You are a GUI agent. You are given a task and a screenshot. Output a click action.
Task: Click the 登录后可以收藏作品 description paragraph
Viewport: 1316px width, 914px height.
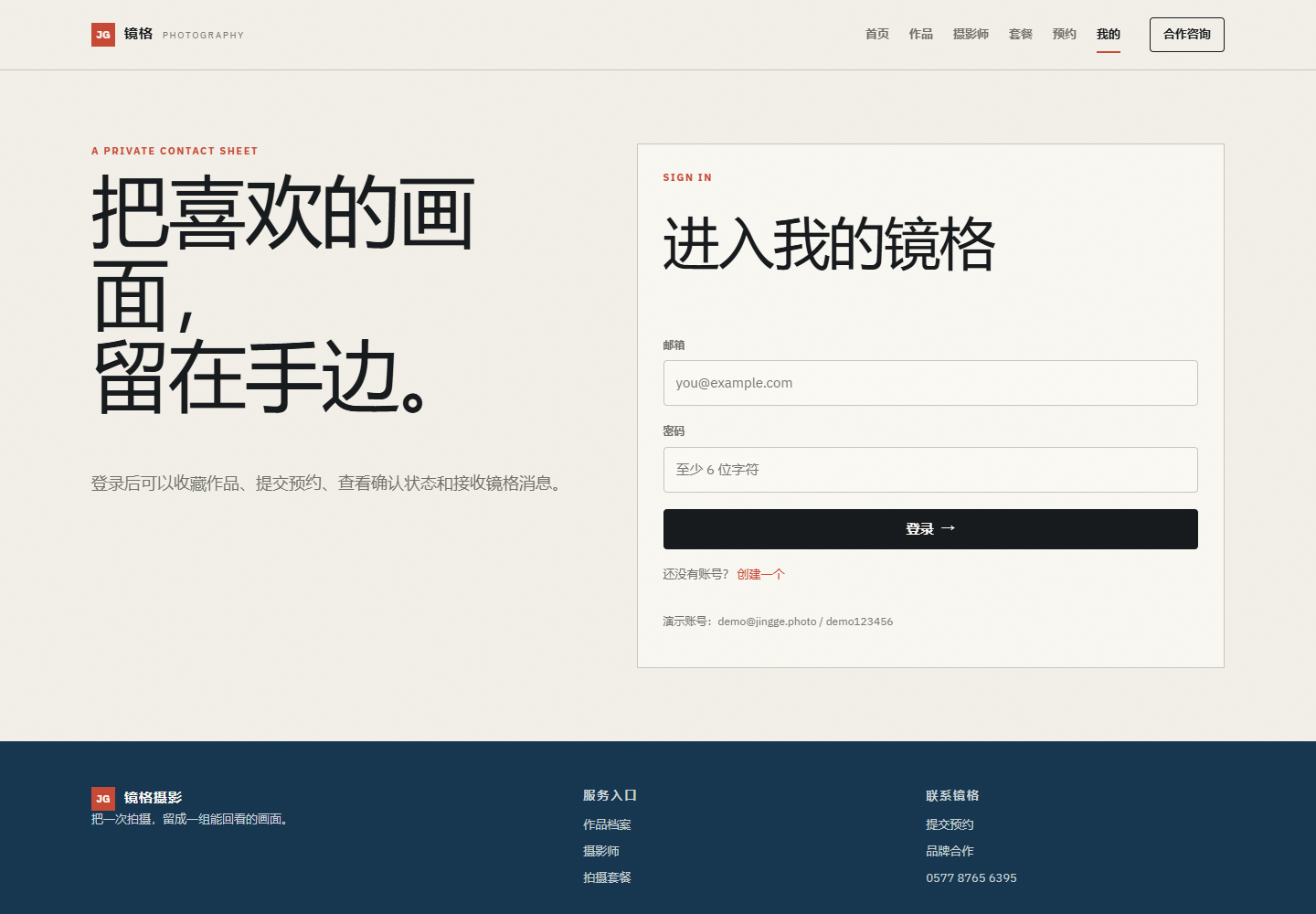[329, 484]
